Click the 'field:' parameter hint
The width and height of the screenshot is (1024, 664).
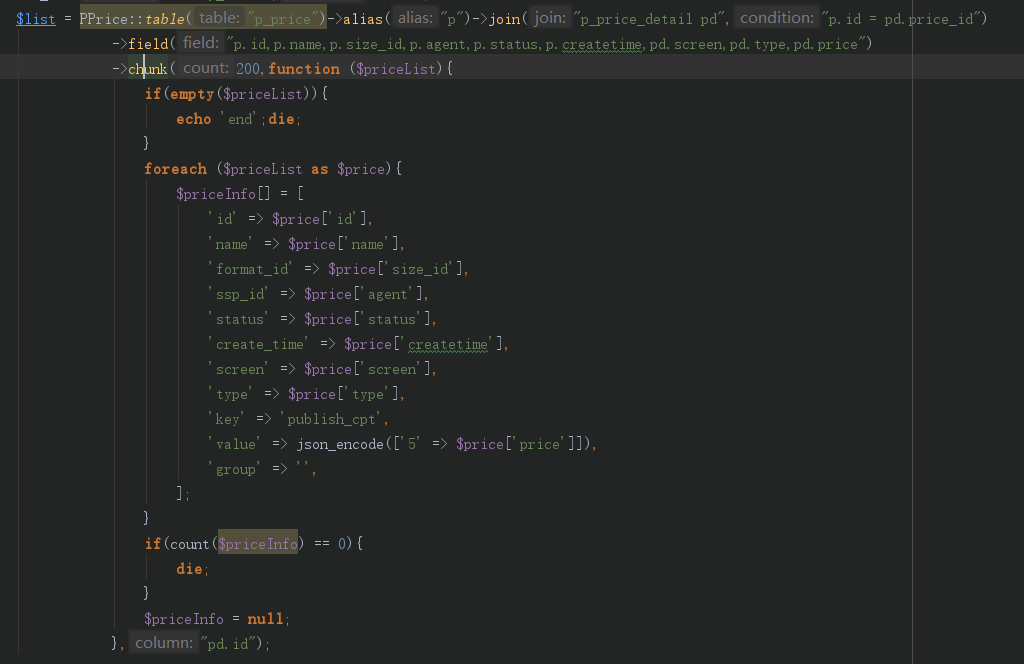coord(201,43)
